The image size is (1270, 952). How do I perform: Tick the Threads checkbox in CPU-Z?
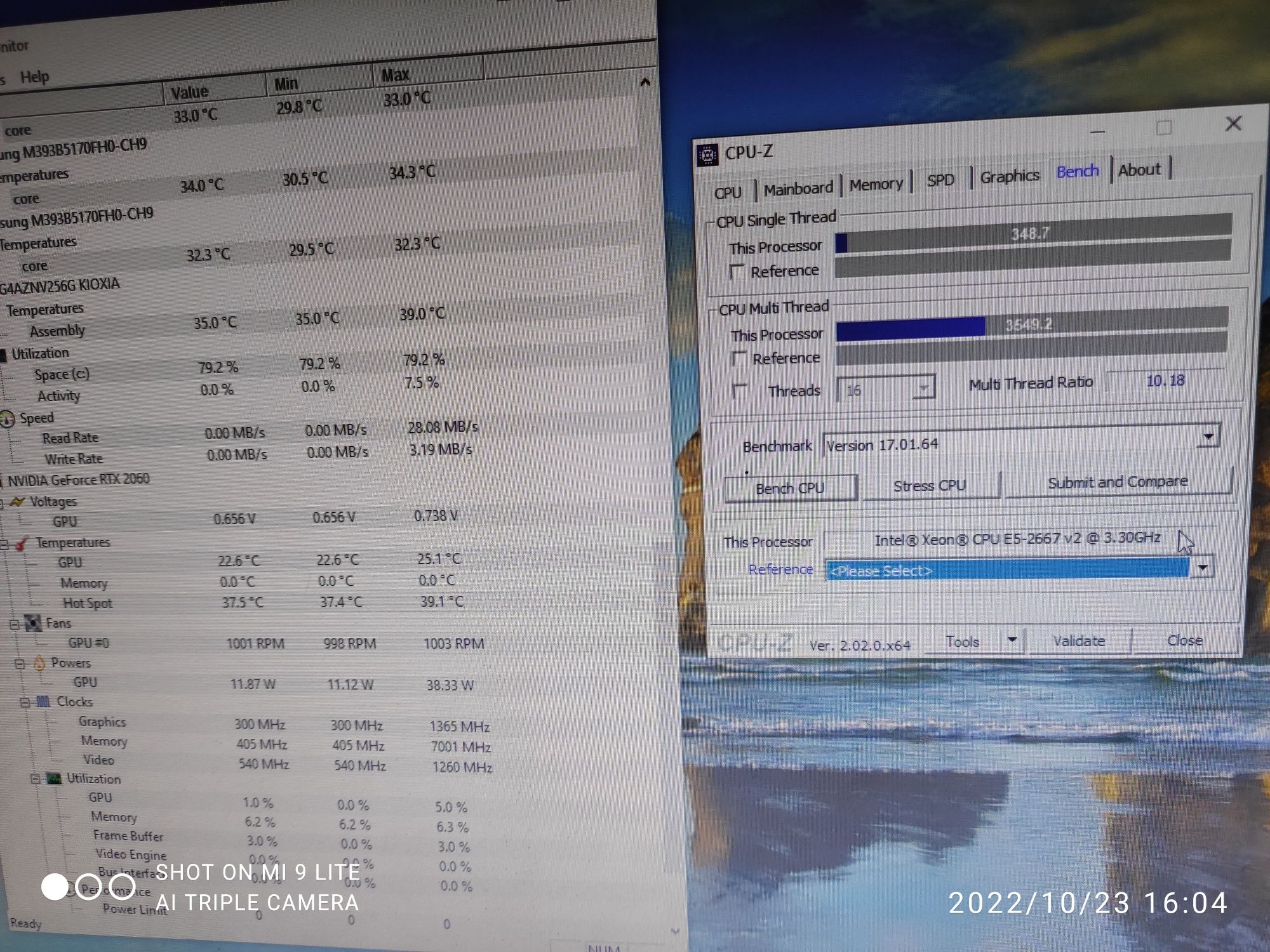(x=740, y=391)
